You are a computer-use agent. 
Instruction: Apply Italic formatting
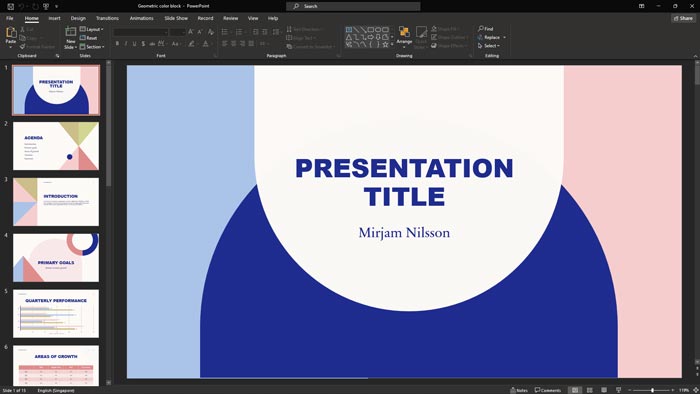pos(126,44)
